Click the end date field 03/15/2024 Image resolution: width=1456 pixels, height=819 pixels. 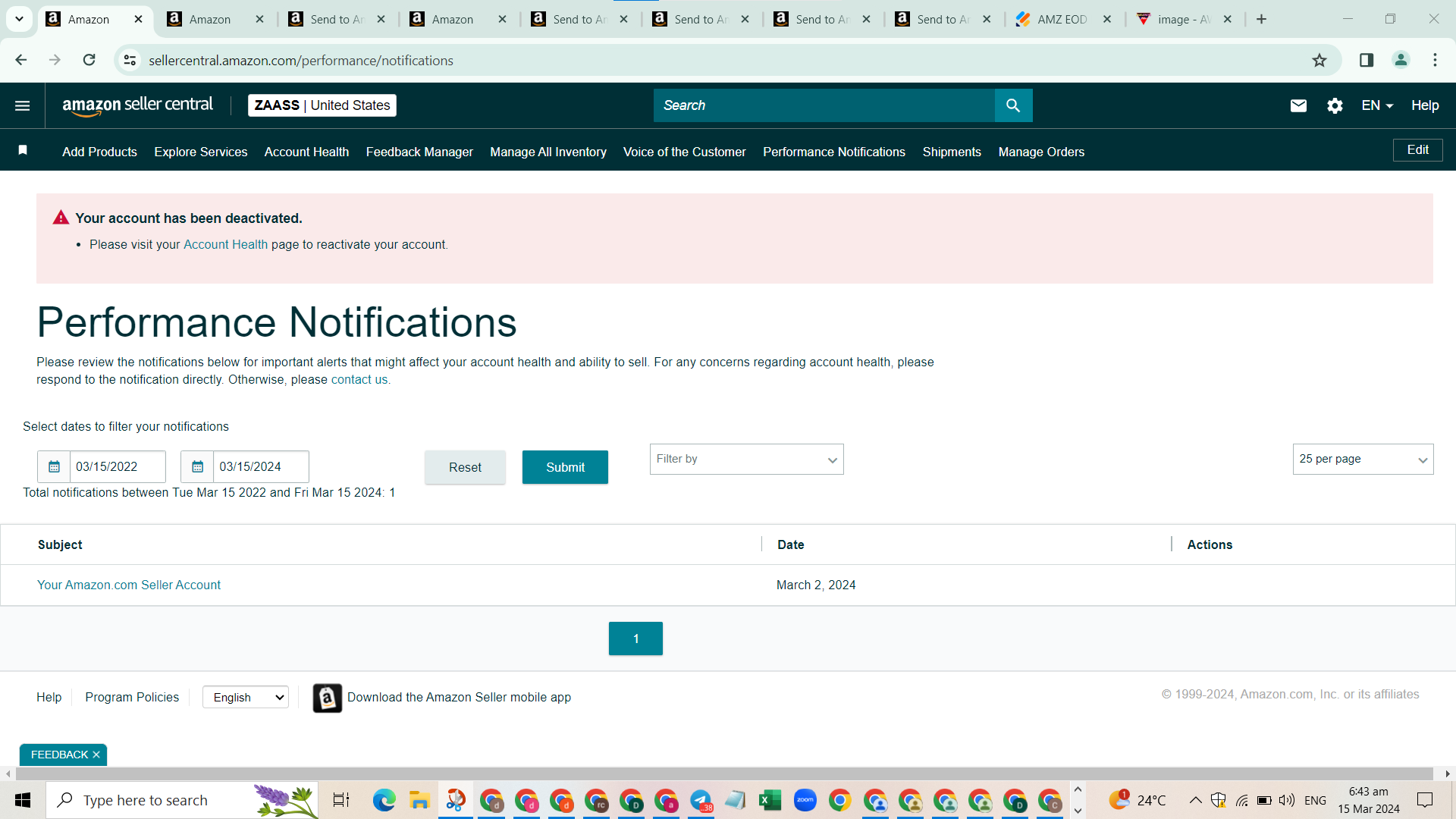point(261,466)
